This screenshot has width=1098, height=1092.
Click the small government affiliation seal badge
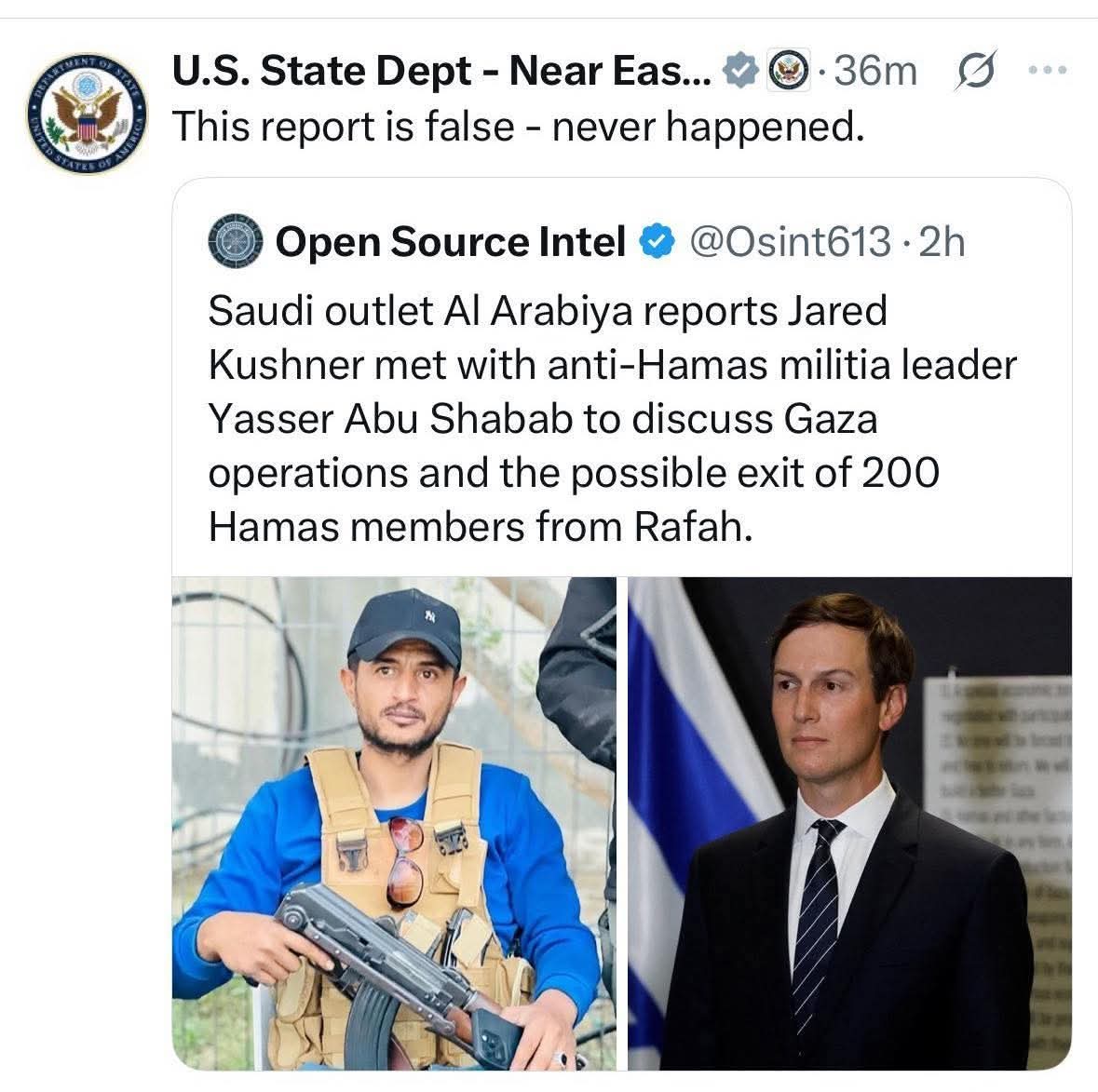pos(788,70)
